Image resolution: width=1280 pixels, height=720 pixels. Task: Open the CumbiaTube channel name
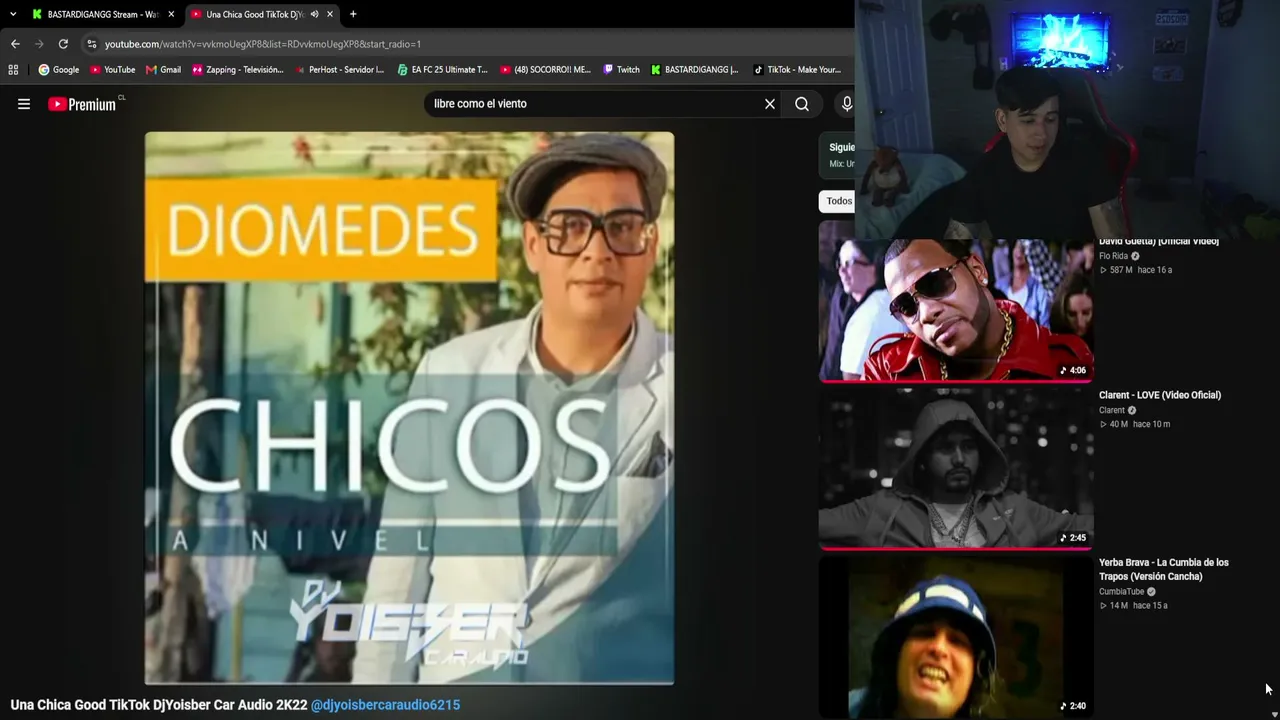[1121, 592]
